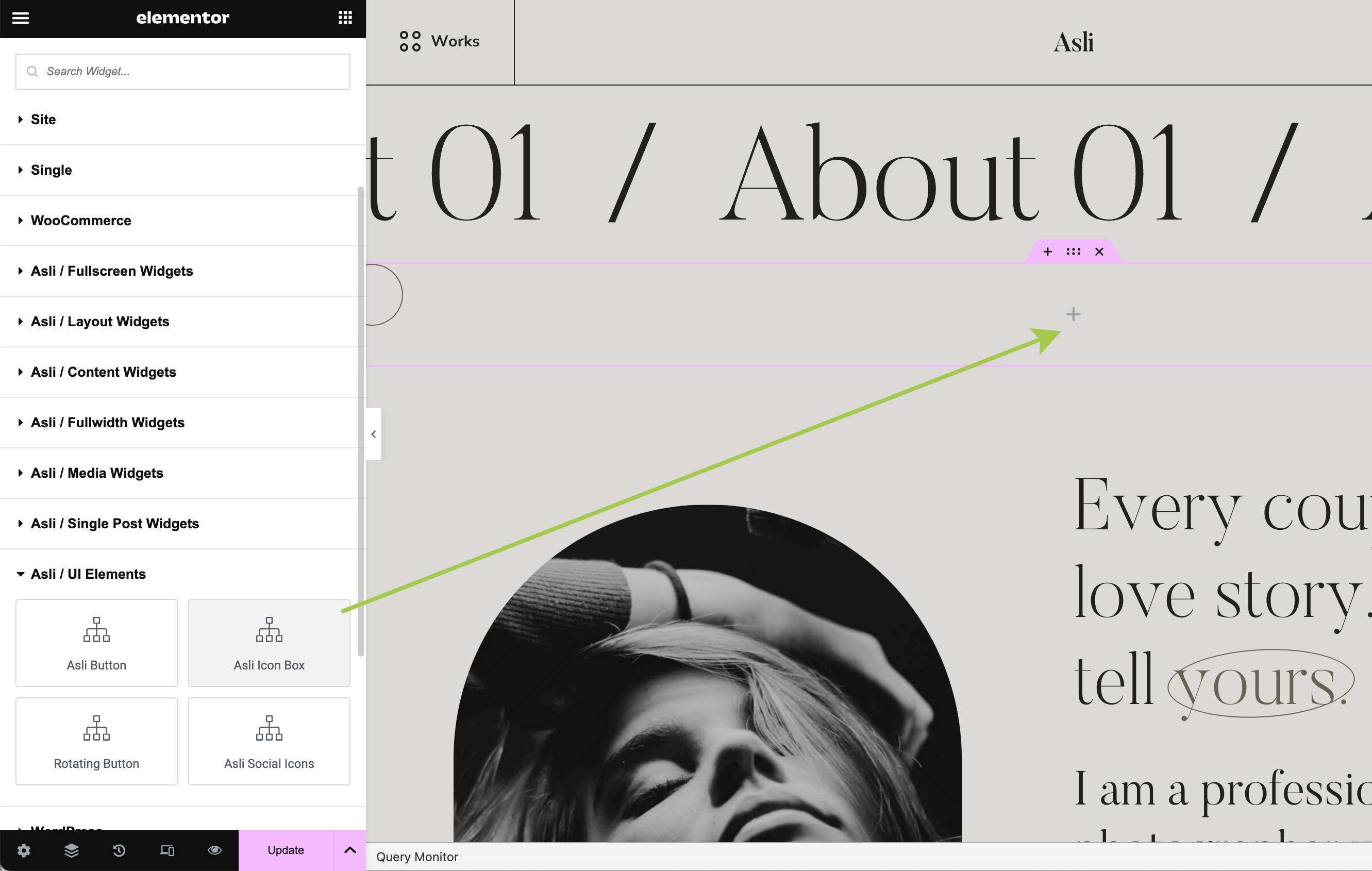Open the Elementor hamburger menu

pos(21,18)
